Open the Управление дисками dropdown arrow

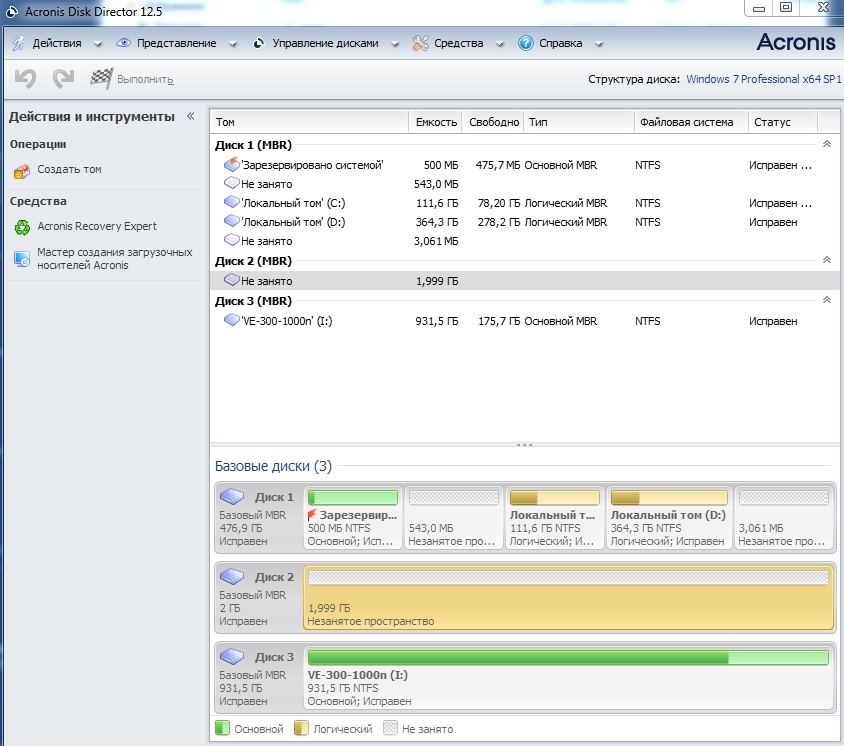[x=395, y=44]
